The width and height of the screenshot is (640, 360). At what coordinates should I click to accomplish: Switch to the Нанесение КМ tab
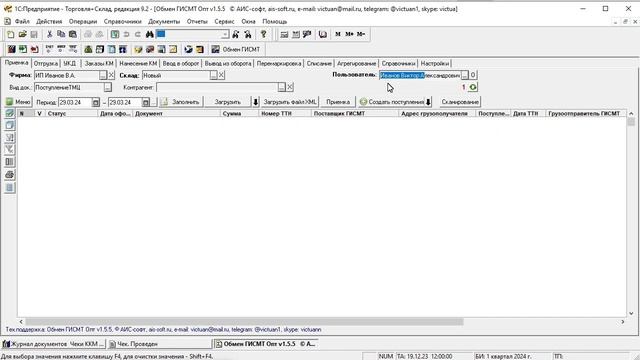click(x=138, y=64)
